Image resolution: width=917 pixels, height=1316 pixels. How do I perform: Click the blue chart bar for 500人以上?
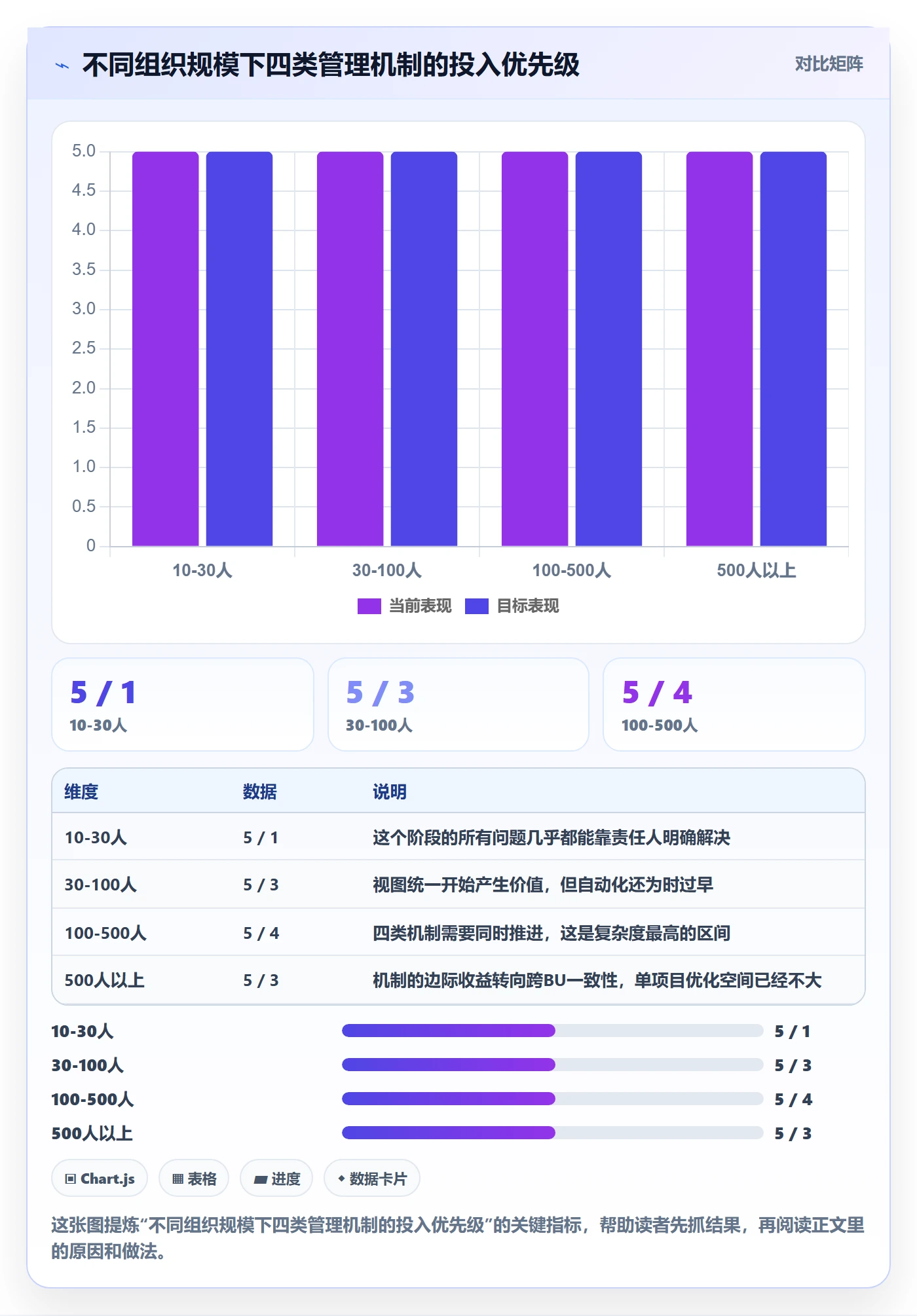[793, 349]
